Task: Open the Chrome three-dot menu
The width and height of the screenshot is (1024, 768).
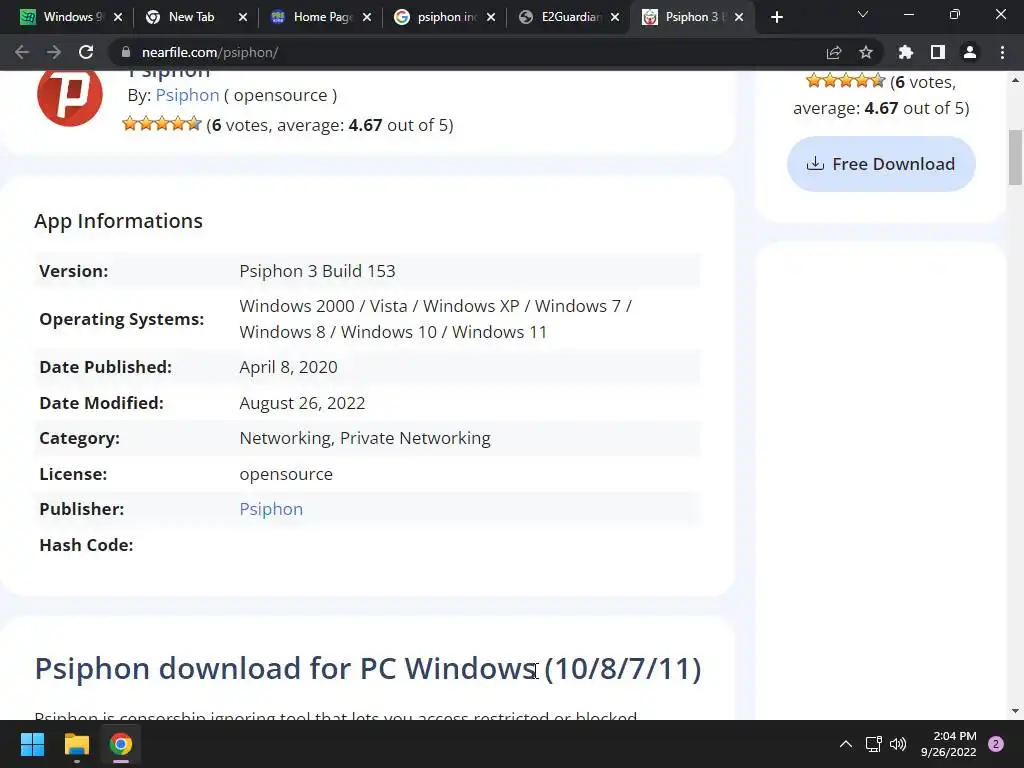Action: coord(1002,52)
